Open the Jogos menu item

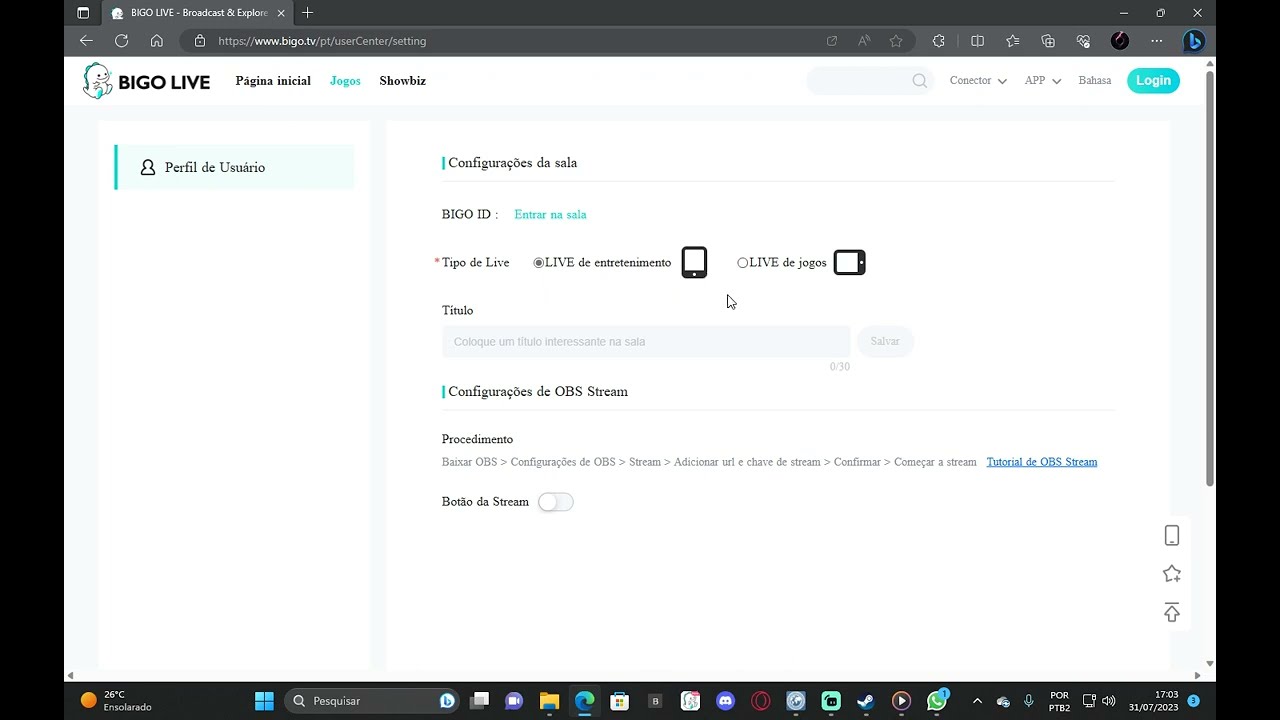345,81
